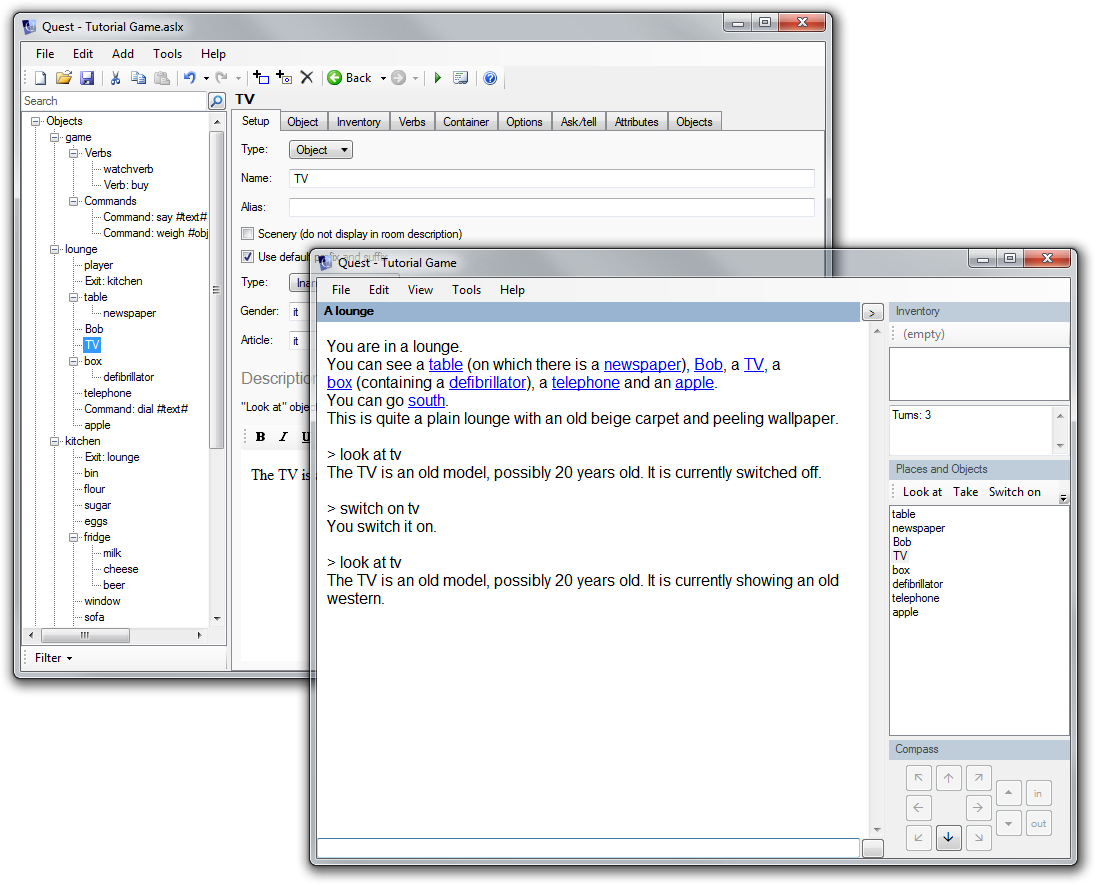
Task: Click the Add object icon in toolbar
Action: (x=261, y=77)
